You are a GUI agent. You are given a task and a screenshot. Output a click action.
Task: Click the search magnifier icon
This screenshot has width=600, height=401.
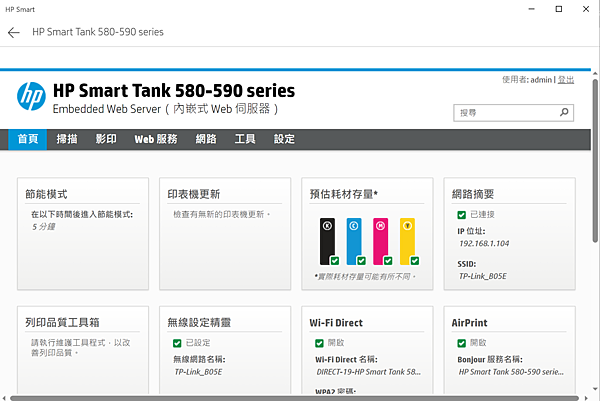click(x=564, y=112)
